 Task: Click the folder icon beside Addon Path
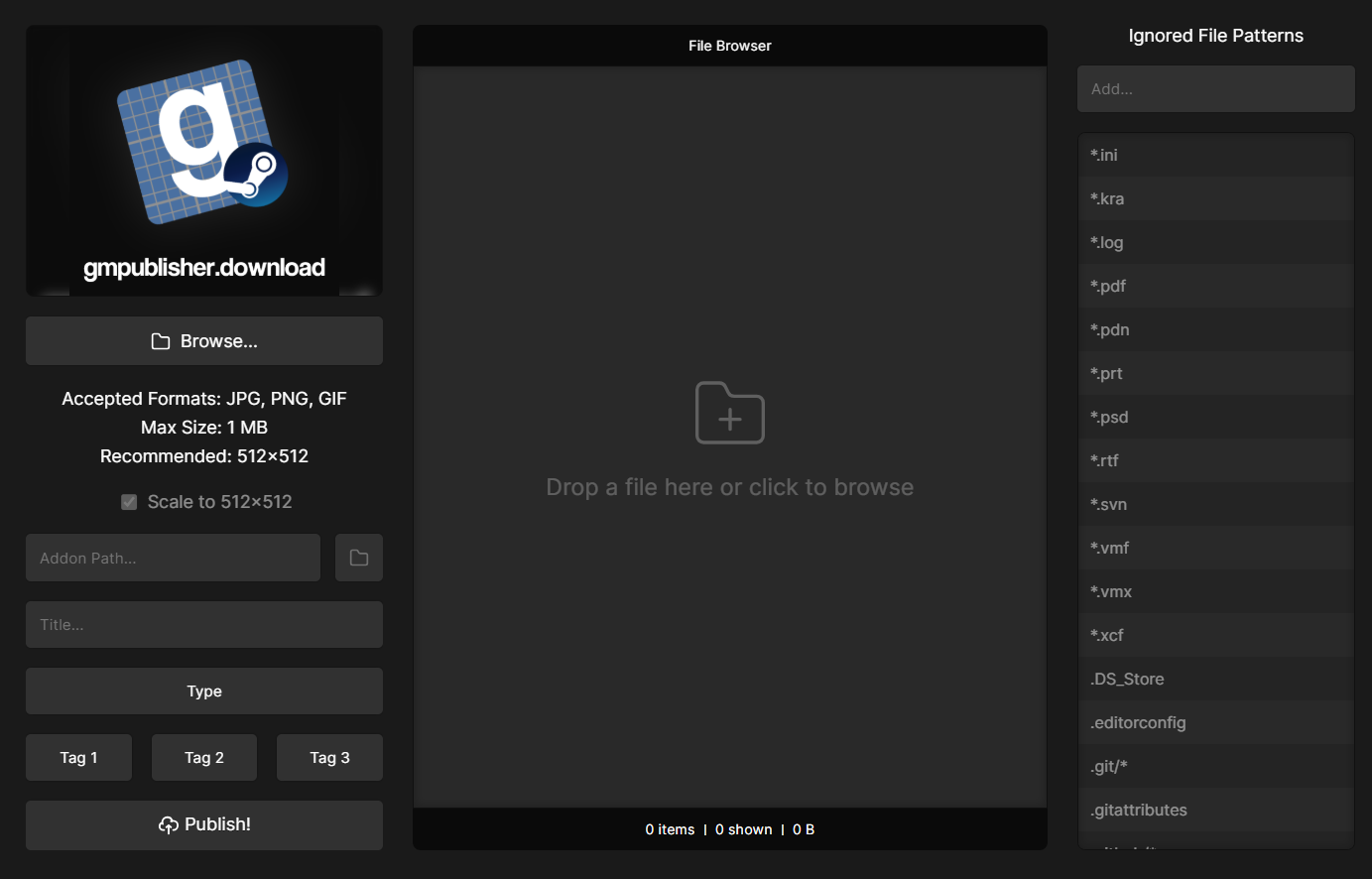359,558
